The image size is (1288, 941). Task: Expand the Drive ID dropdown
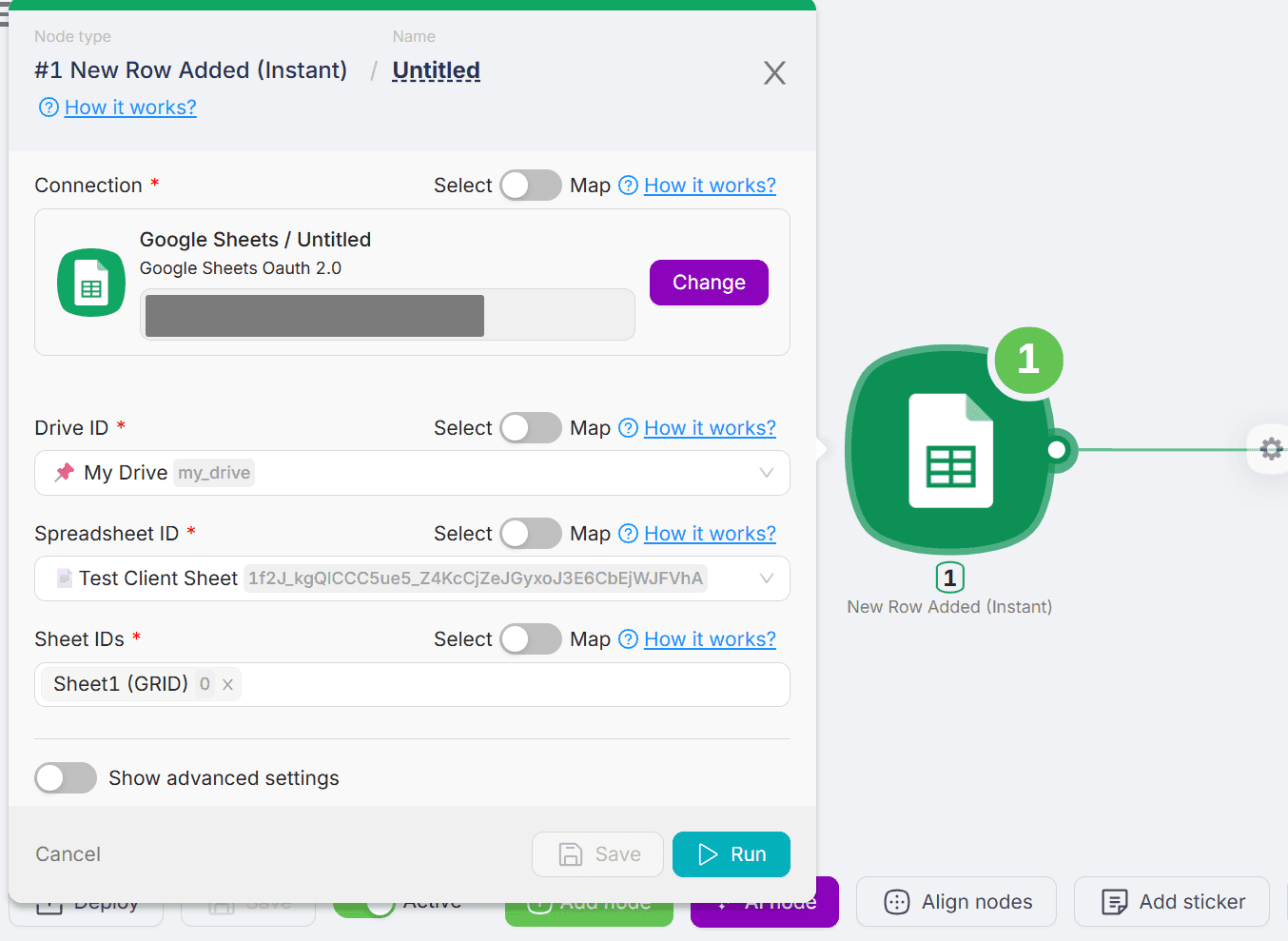(766, 473)
